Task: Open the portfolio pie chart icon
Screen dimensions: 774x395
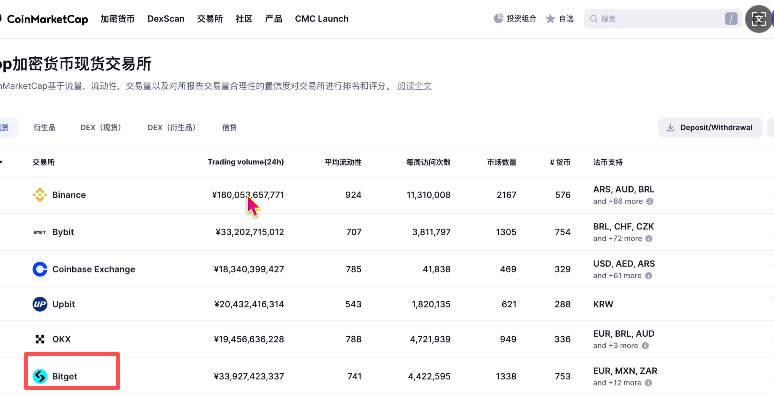Action: pos(498,19)
